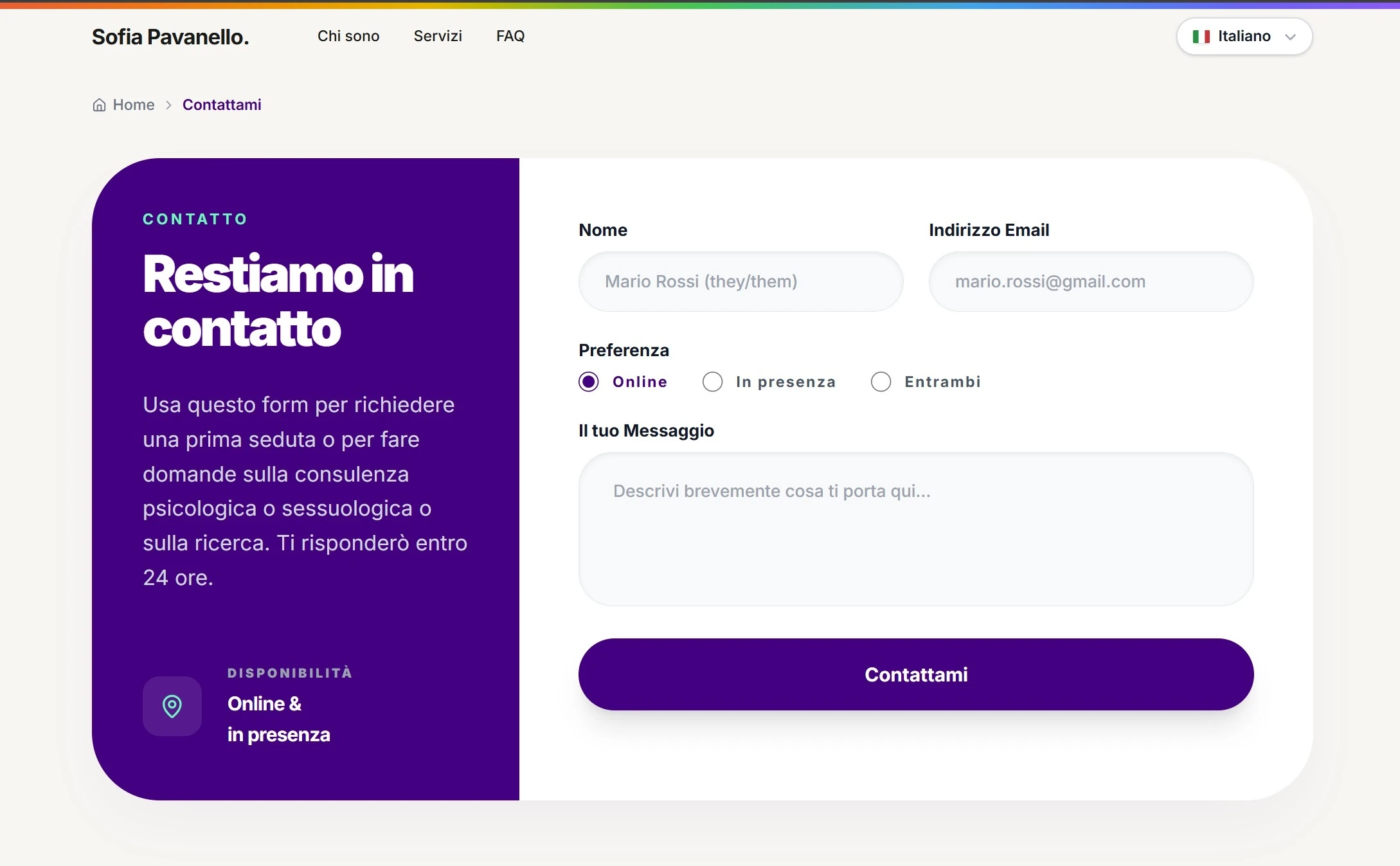This screenshot has width=1400, height=866.
Task: Click the Entrambi label text
Action: pos(942,382)
